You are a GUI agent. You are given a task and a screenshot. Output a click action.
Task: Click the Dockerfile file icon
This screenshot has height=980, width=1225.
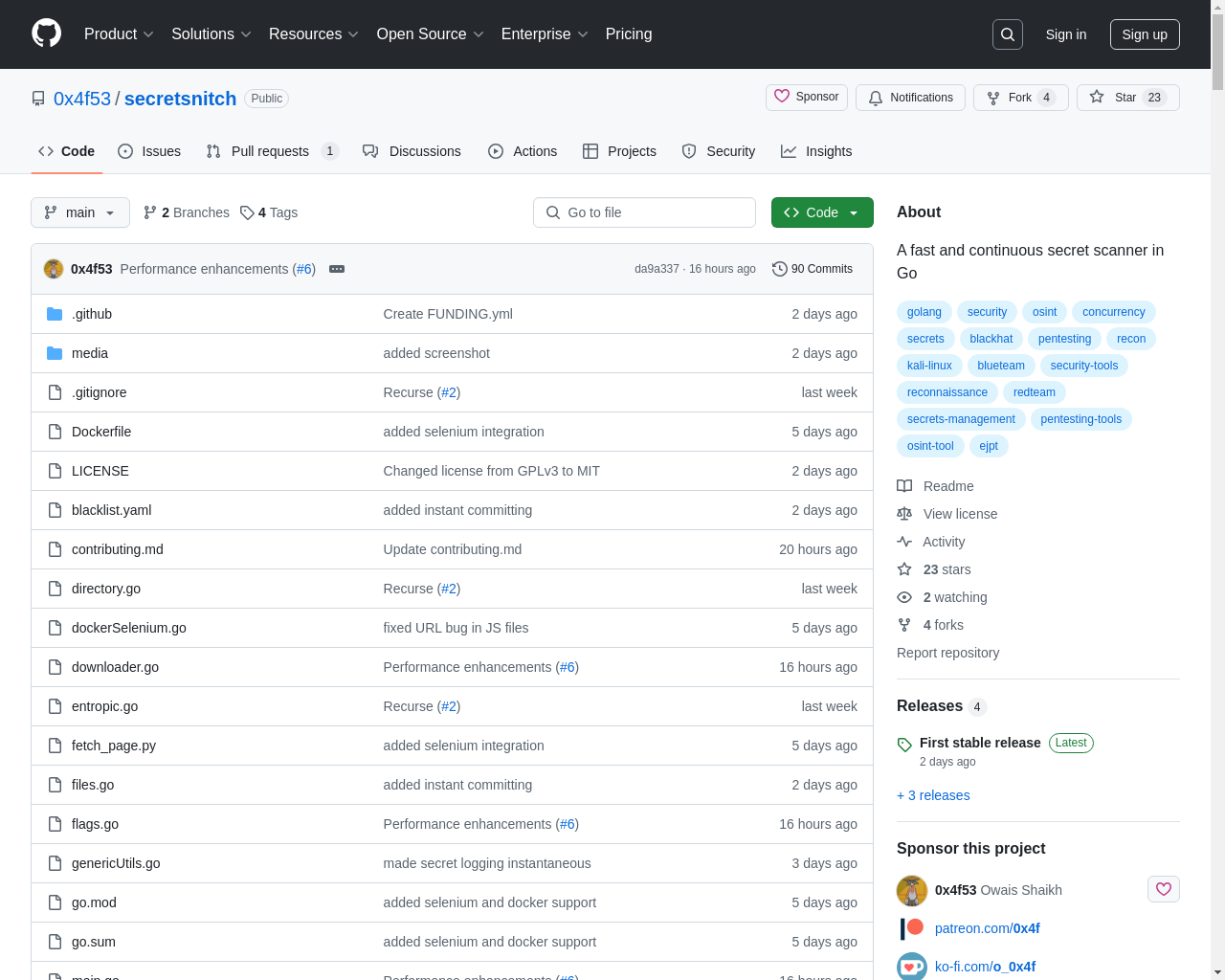(x=55, y=432)
